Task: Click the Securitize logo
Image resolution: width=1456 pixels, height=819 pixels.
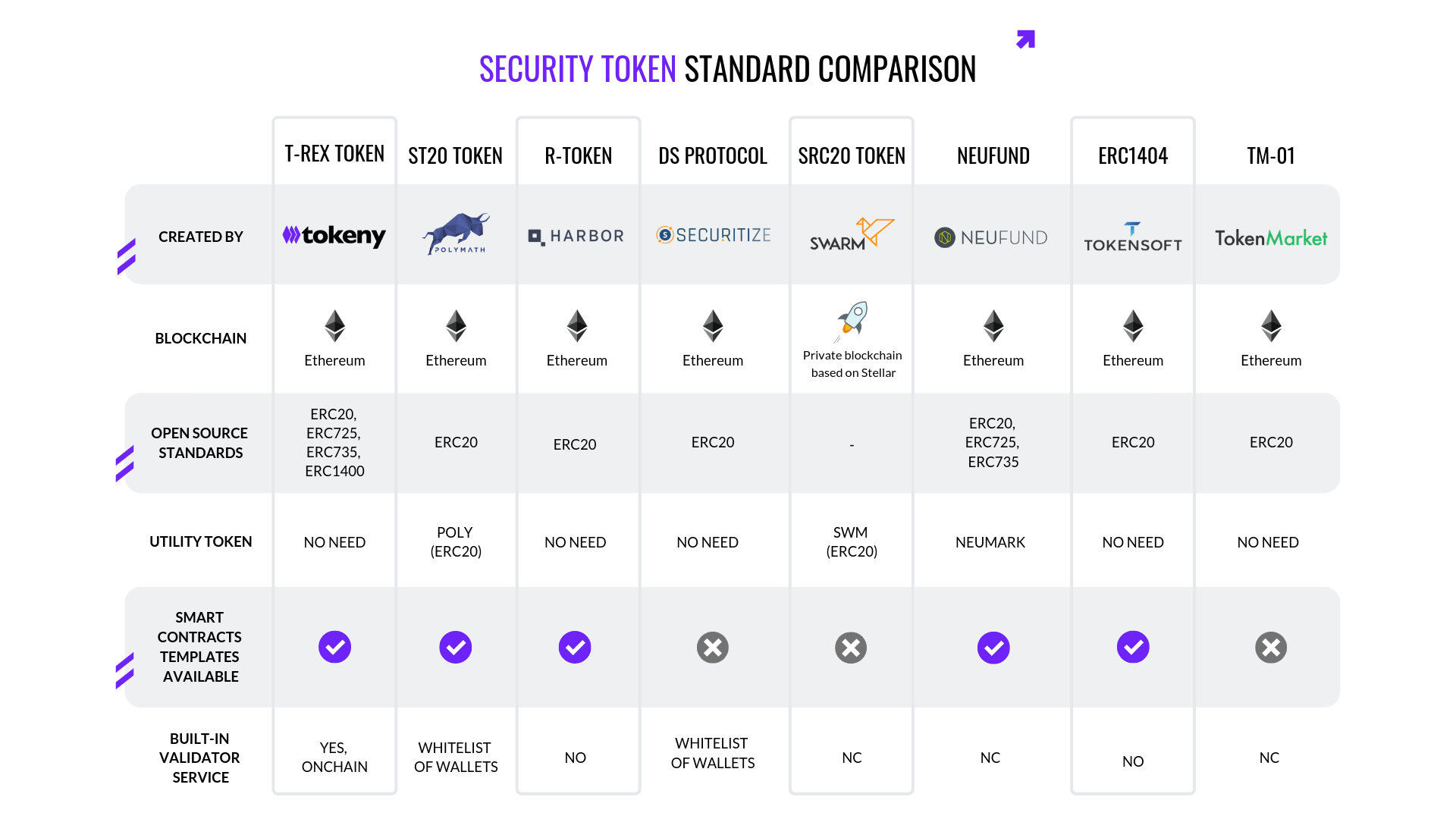Action: click(713, 235)
